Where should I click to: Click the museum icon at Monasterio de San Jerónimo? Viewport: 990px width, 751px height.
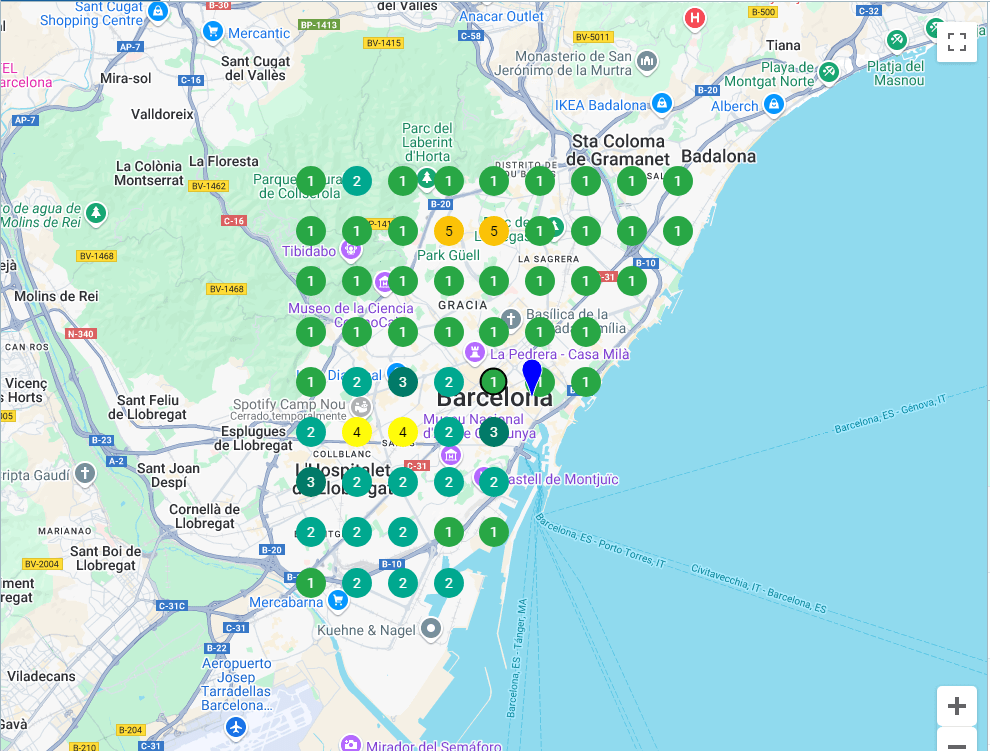(x=647, y=62)
